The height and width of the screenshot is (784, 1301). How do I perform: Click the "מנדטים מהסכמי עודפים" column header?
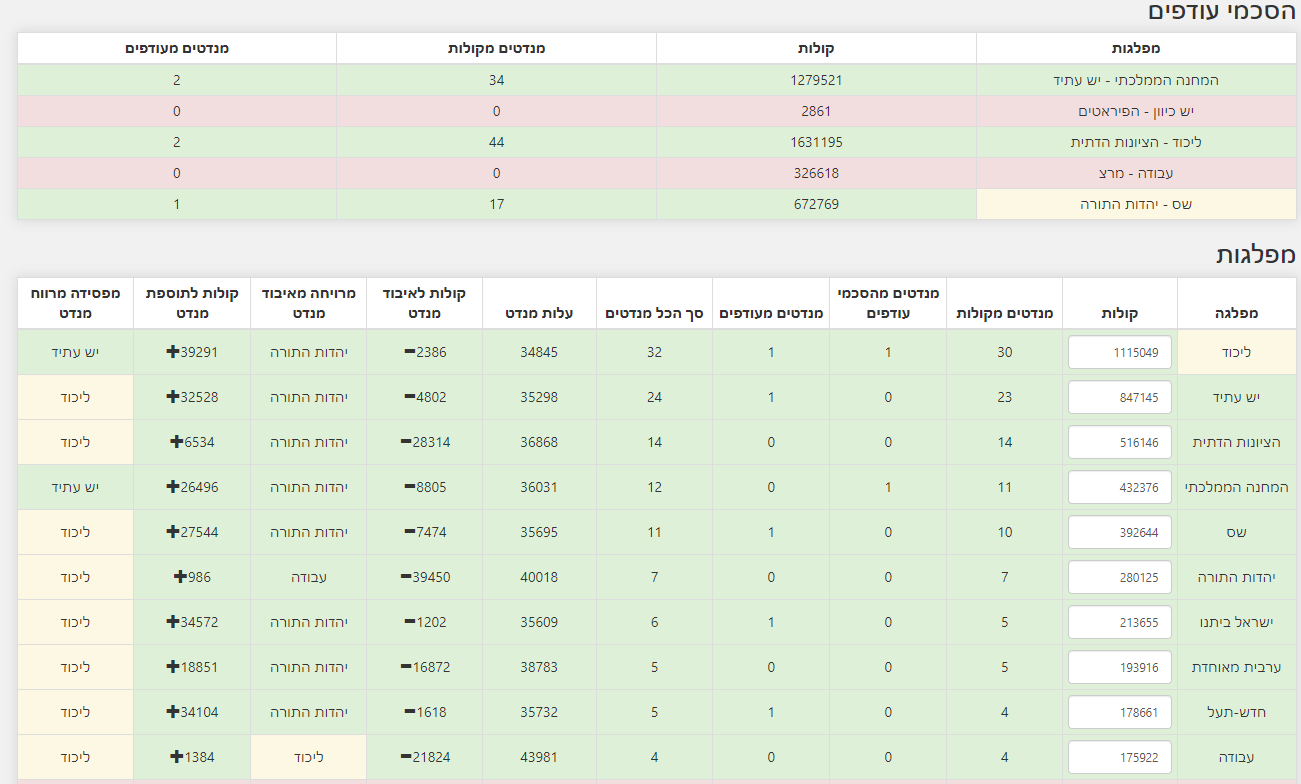point(888,303)
